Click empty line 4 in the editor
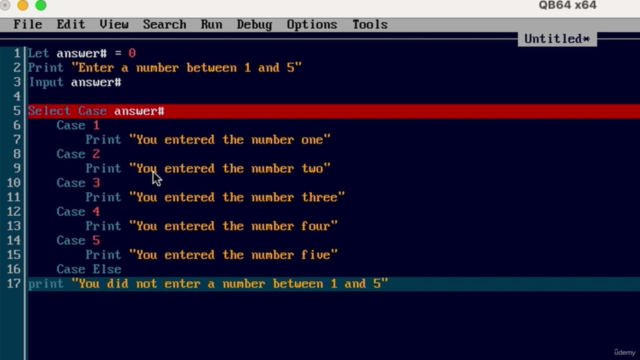 [333, 97]
